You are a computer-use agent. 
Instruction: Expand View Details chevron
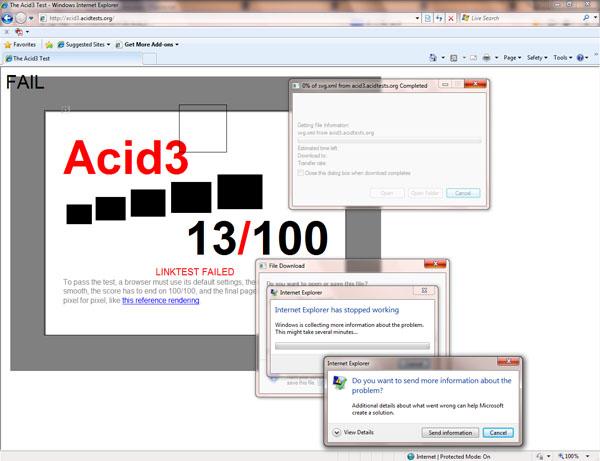click(336, 432)
